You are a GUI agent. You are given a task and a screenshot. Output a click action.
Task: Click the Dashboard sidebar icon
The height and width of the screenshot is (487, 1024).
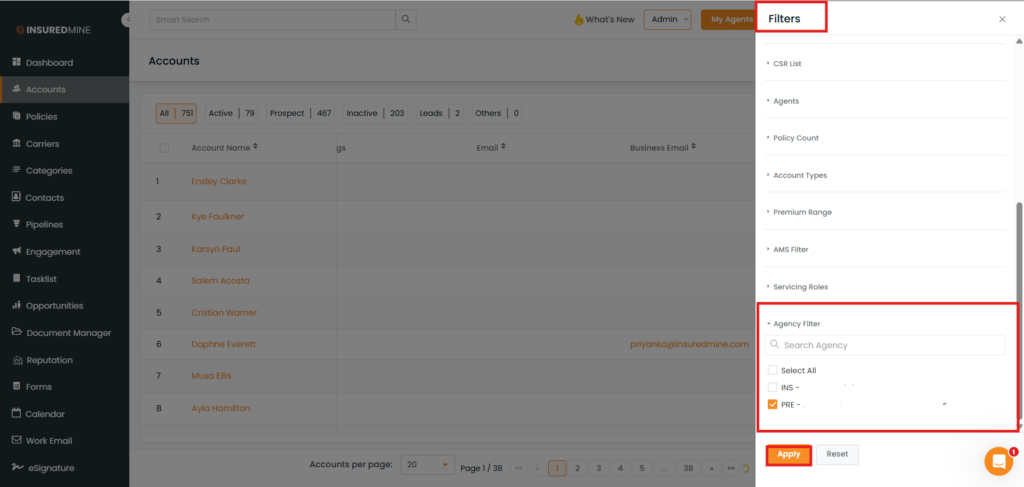pyautogui.click(x=16, y=62)
